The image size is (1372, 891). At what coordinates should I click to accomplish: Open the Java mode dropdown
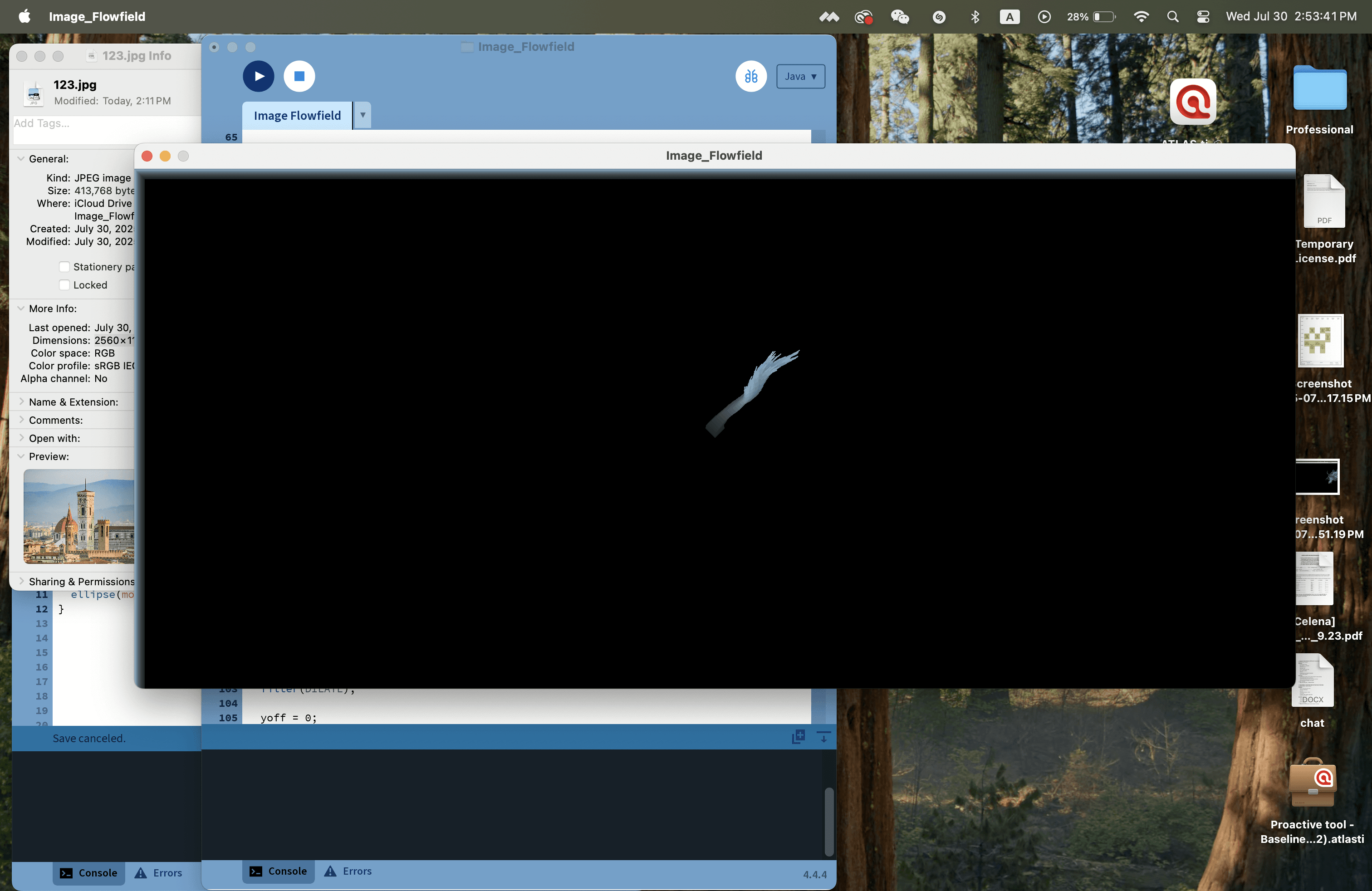pos(800,76)
